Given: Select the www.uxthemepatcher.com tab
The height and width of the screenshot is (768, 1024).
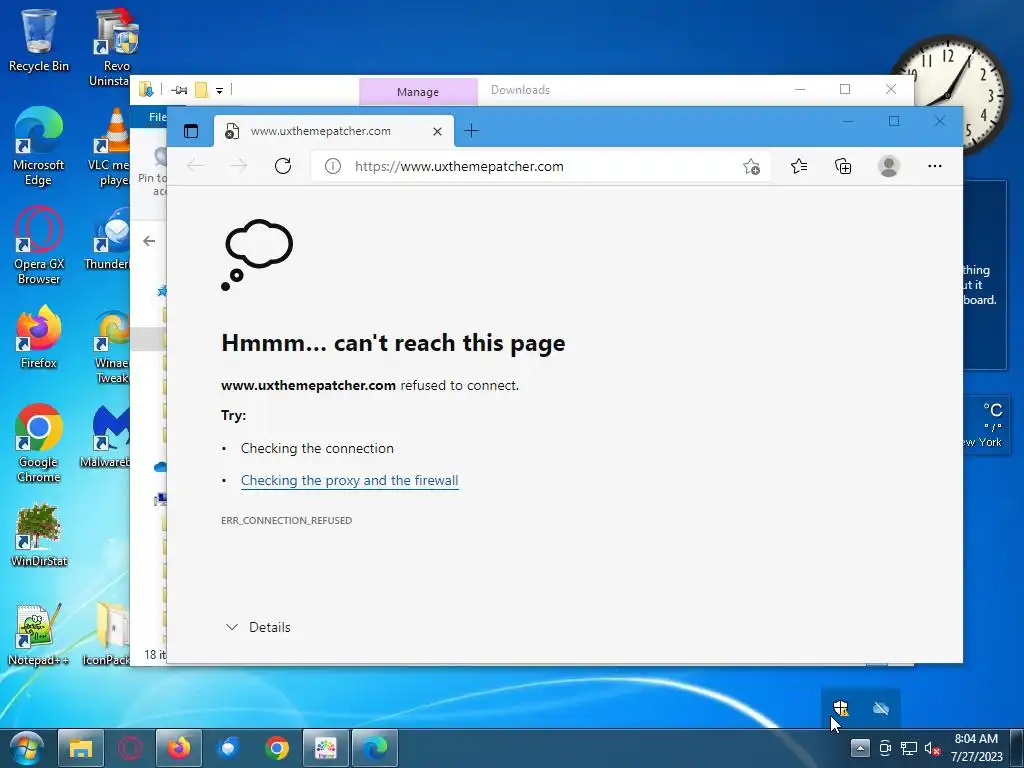Looking at the screenshot, I should (334, 131).
